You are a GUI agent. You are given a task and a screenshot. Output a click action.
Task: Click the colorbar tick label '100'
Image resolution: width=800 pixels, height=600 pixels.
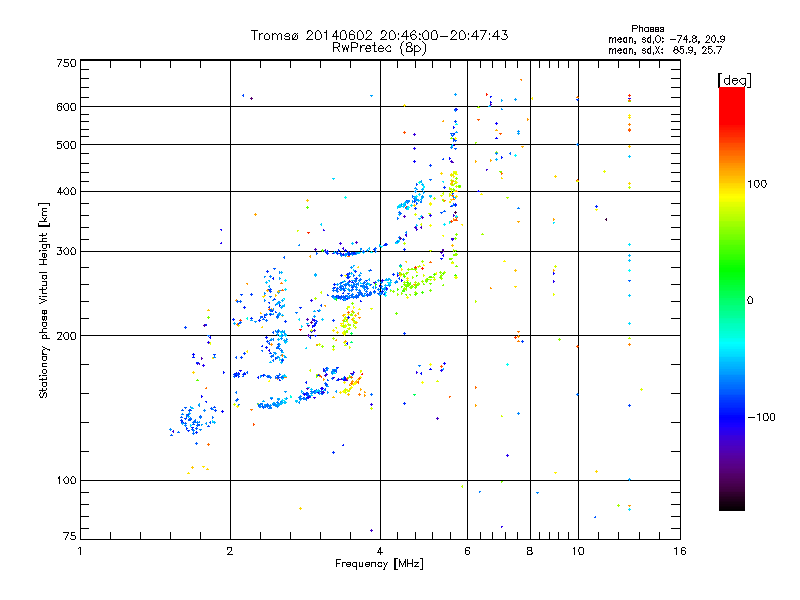(757, 184)
